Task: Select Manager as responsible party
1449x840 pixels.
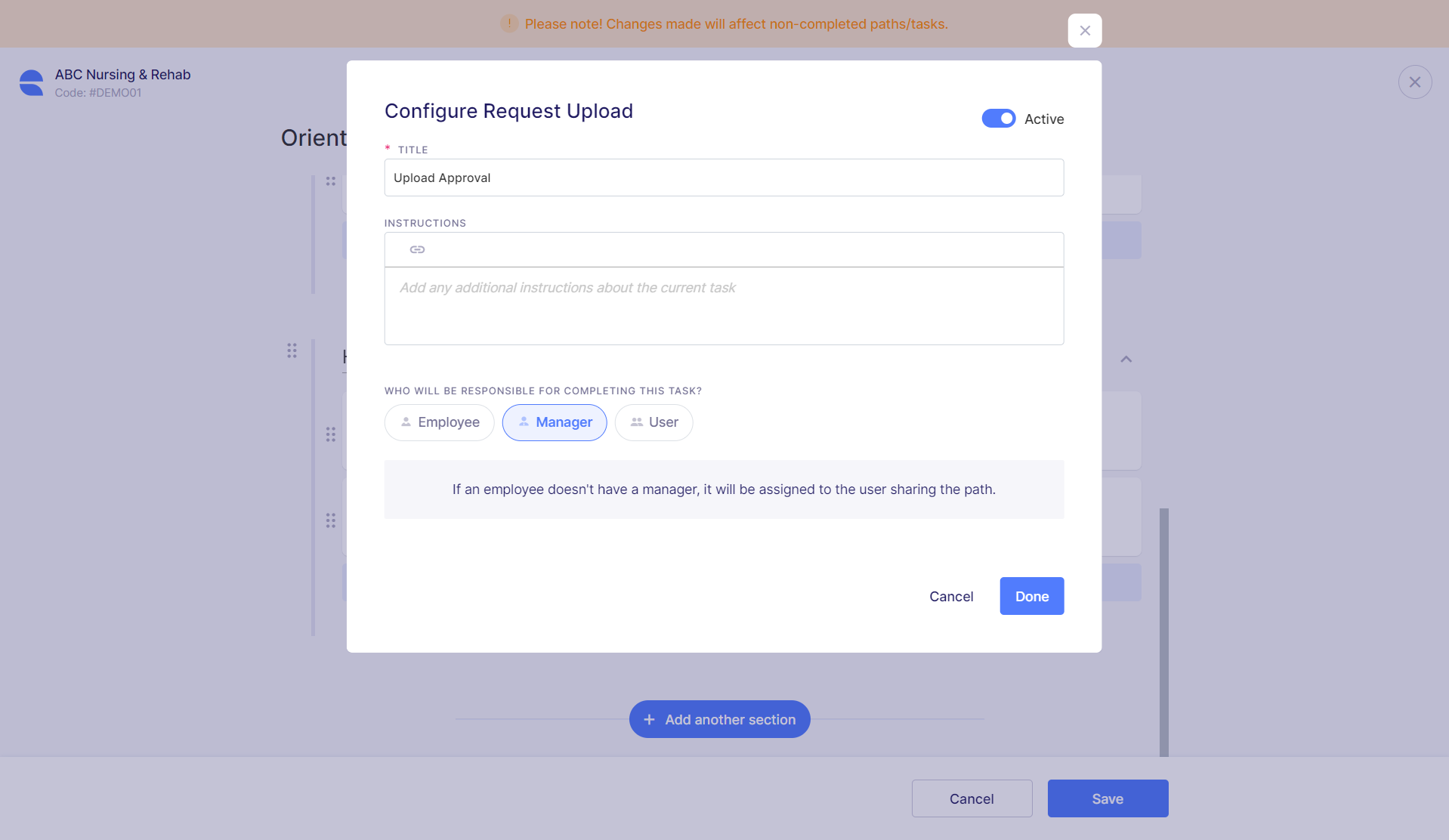Action: click(x=555, y=422)
